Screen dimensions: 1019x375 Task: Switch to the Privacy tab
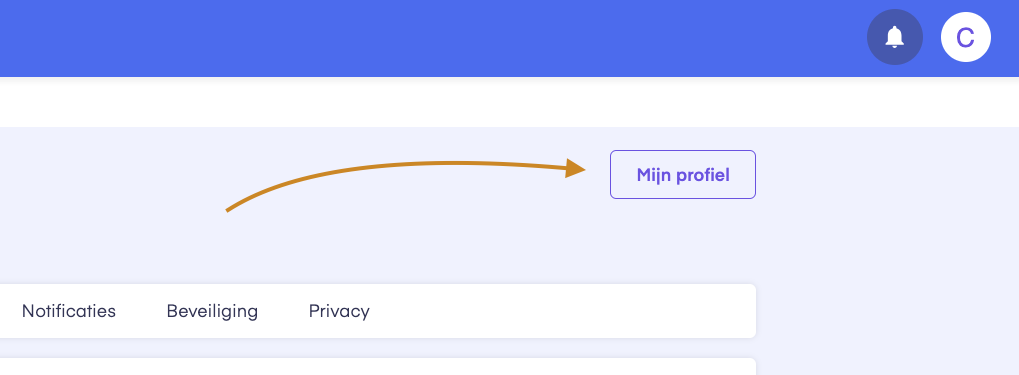click(x=339, y=311)
